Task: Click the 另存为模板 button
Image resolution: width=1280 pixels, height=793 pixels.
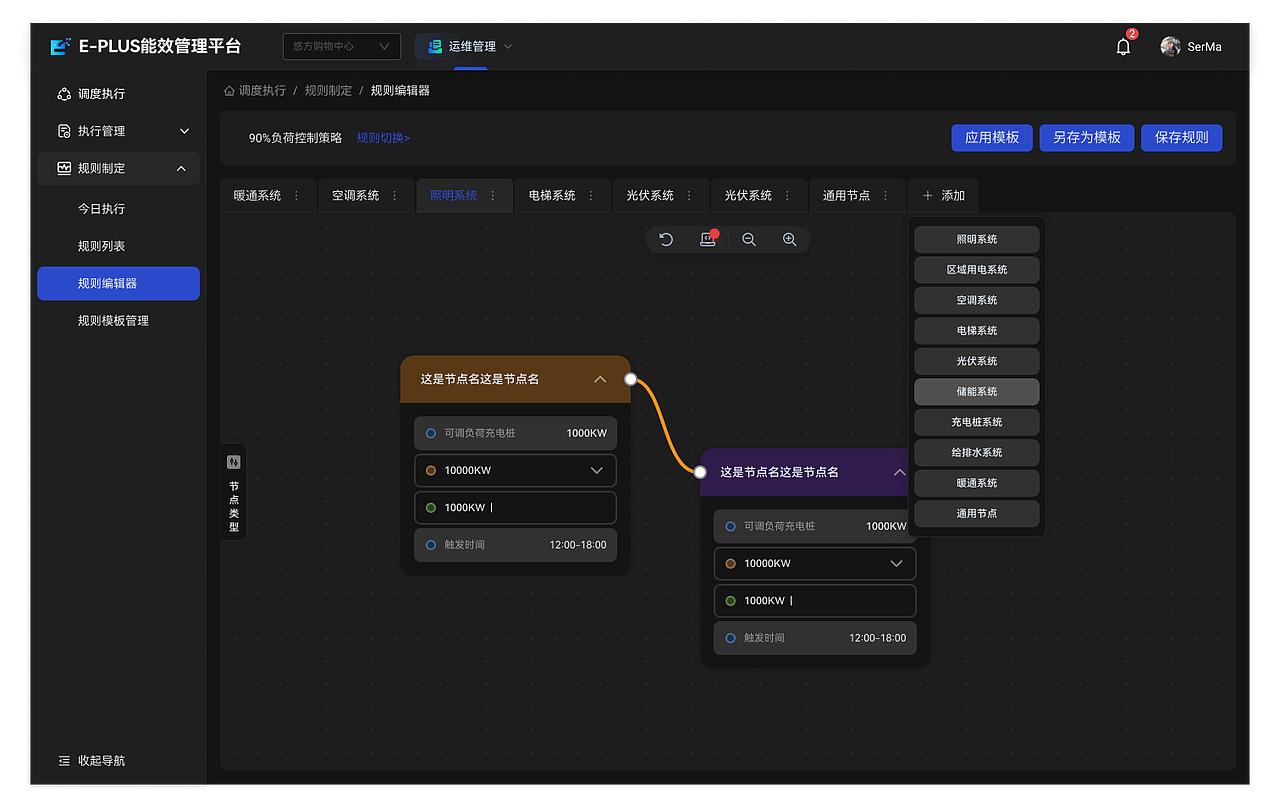Action: point(1087,138)
